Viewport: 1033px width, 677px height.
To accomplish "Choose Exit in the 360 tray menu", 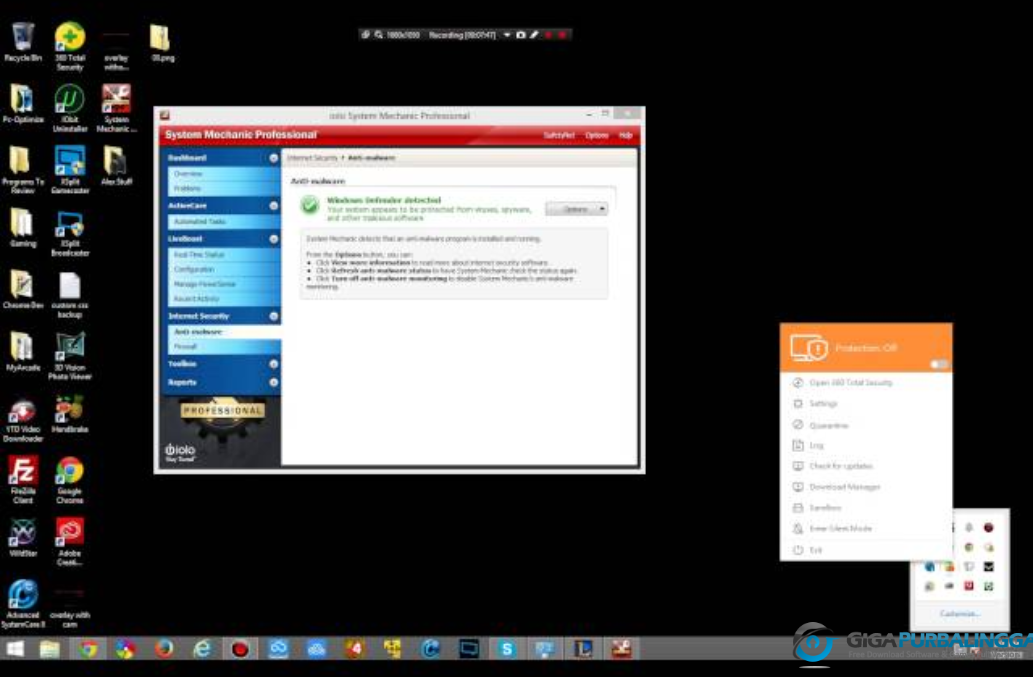I will click(866, 550).
